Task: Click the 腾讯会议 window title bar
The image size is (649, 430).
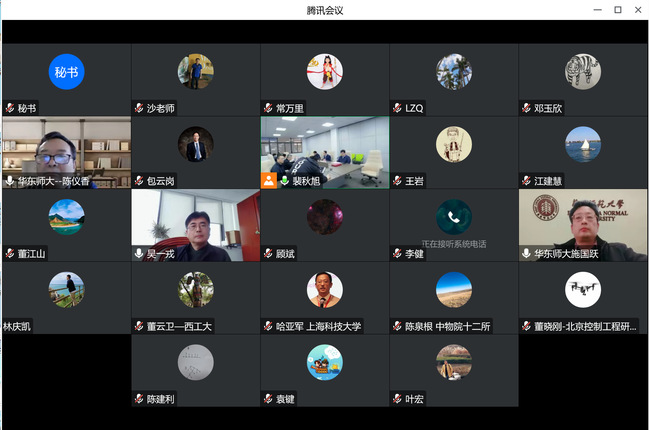Action: [324, 10]
